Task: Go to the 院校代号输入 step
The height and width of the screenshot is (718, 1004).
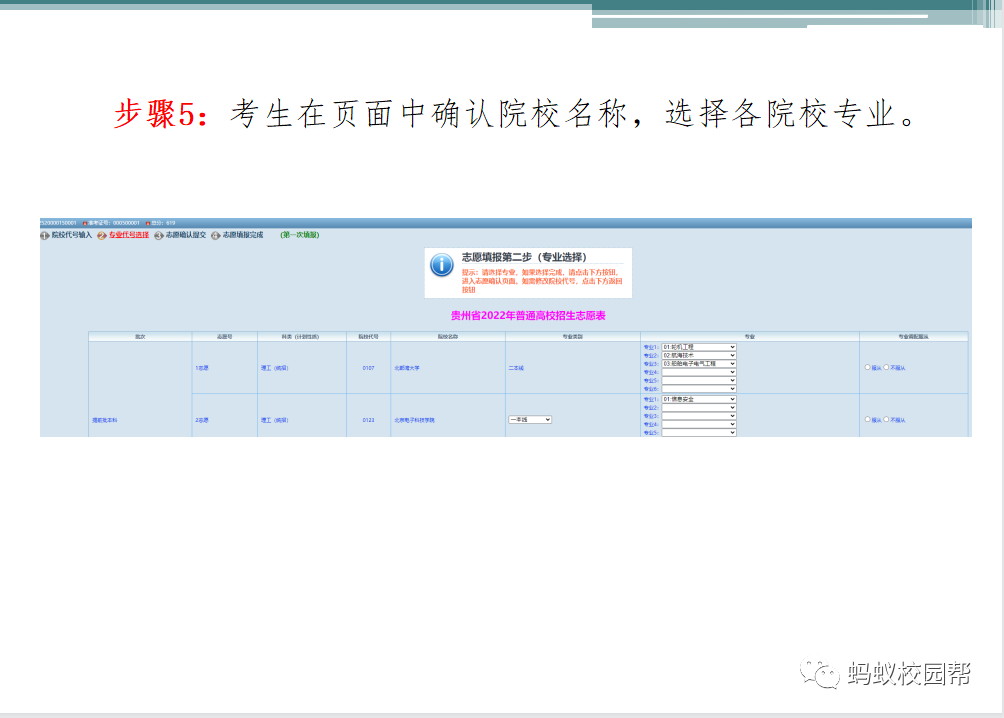Action: [72, 235]
